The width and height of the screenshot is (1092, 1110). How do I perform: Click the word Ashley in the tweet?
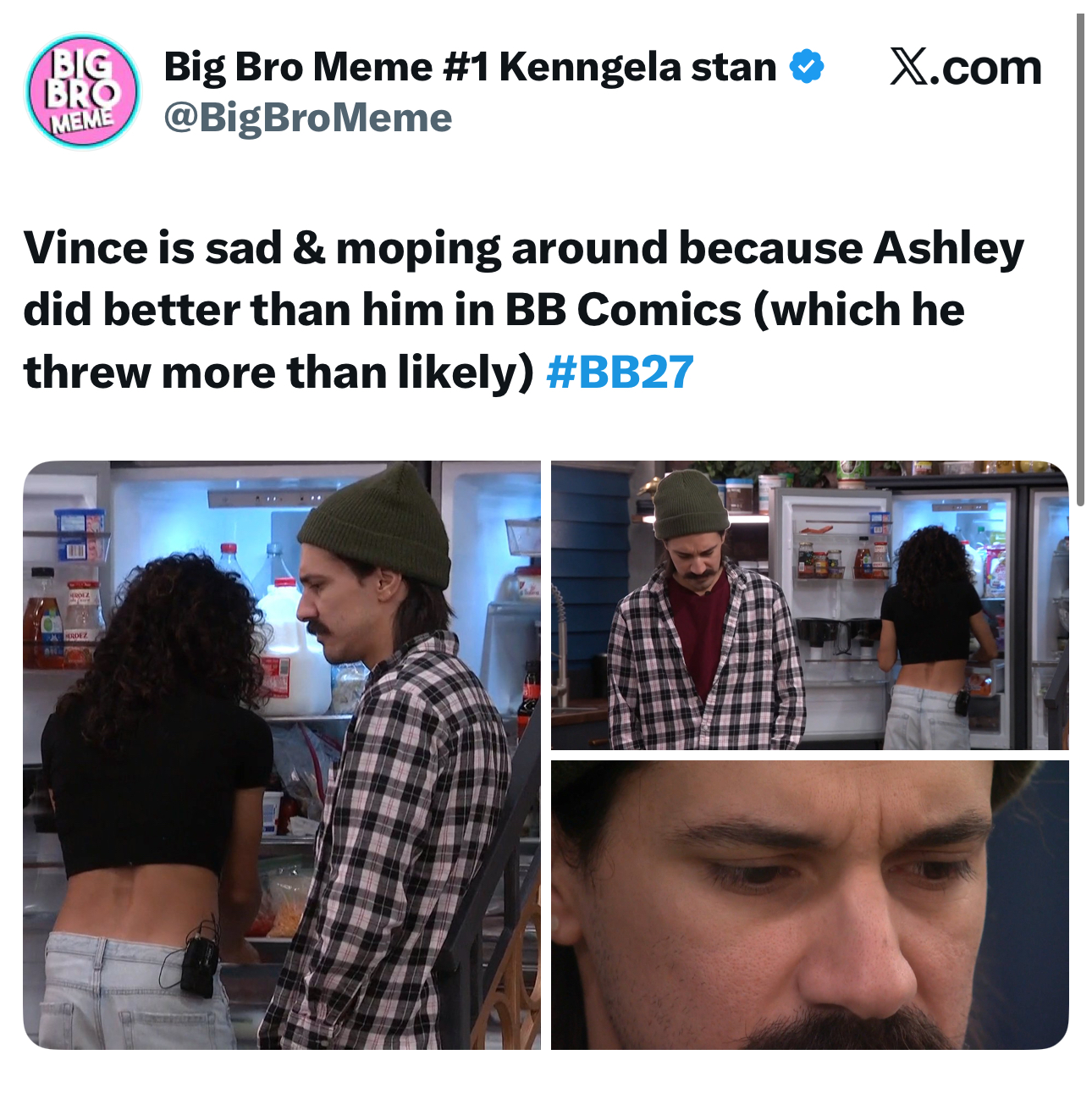[949, 248]
